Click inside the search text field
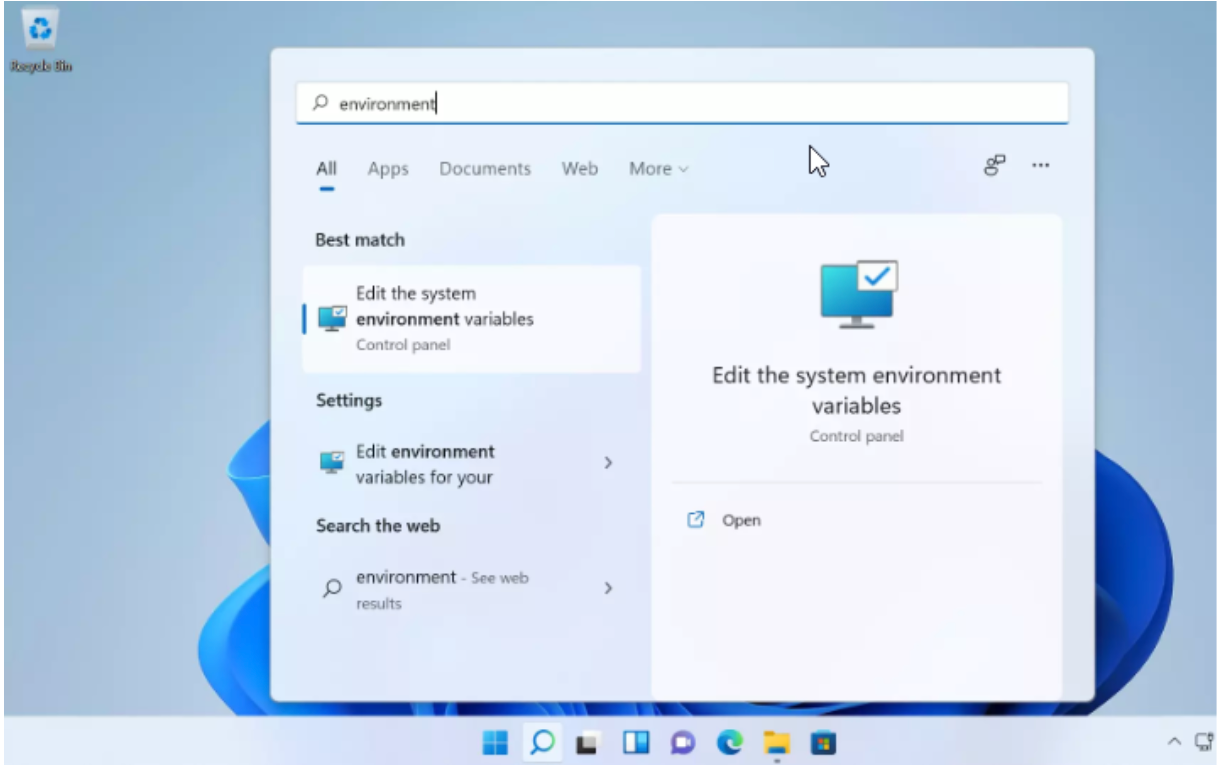The image size is (1218, 766). pyautogui.click(x=682, y=103)
